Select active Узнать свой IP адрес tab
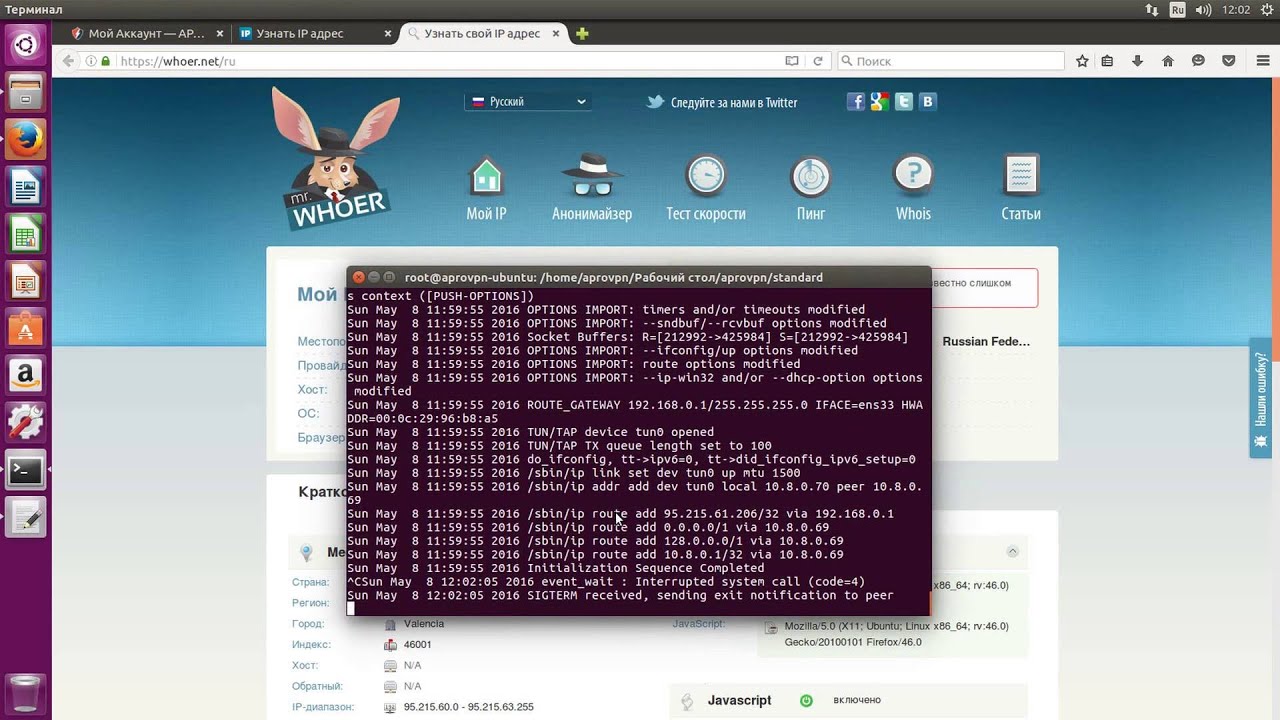 (x=482, y=33)
